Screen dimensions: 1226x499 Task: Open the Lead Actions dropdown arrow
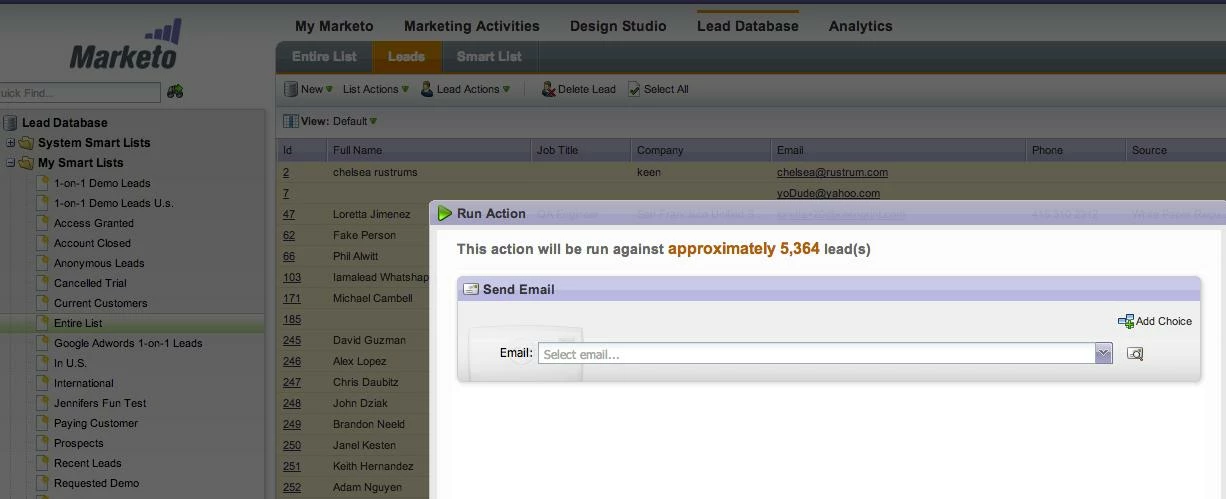507,90
